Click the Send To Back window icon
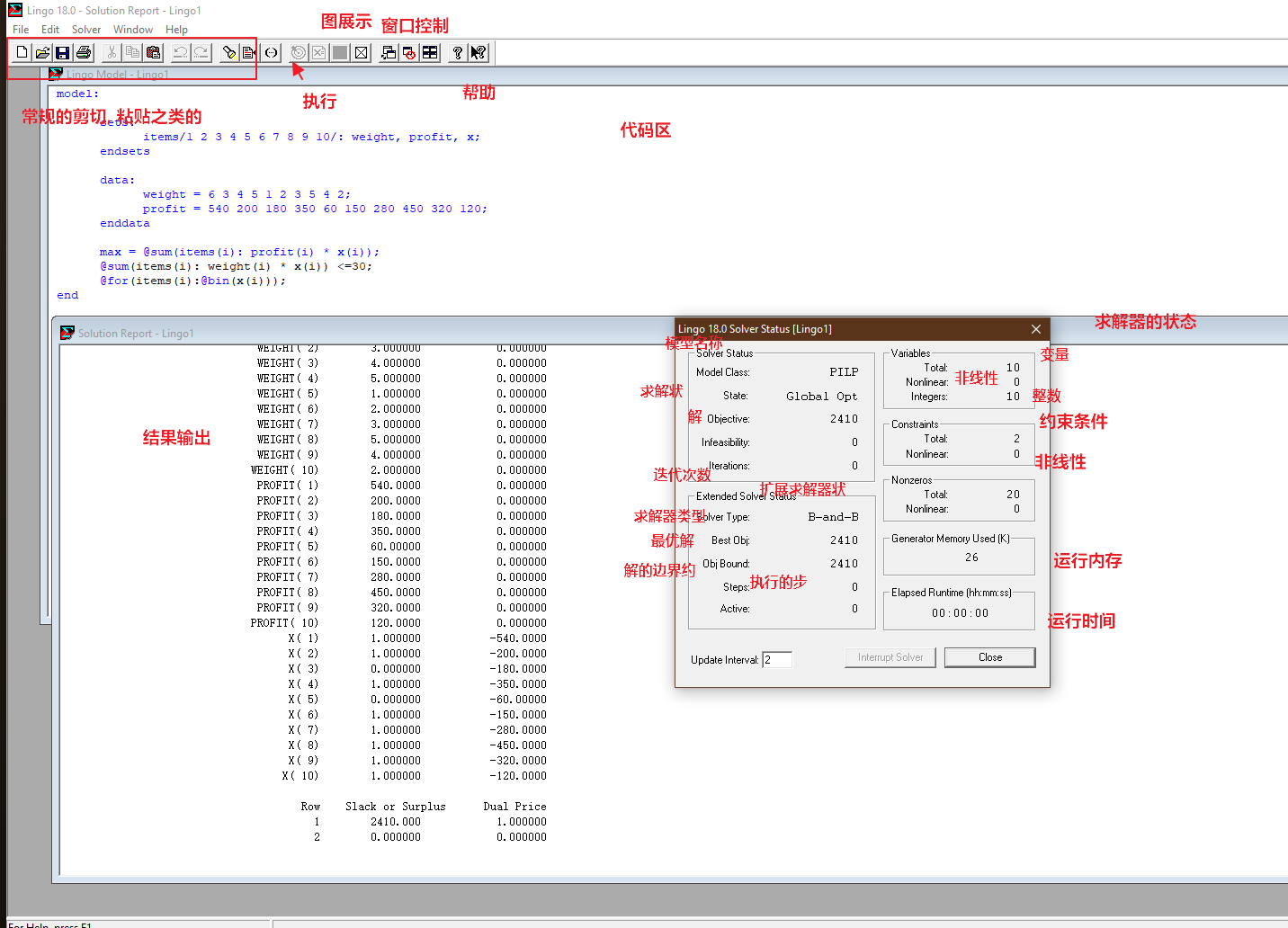1288x928 pixels. pos(389,53)
